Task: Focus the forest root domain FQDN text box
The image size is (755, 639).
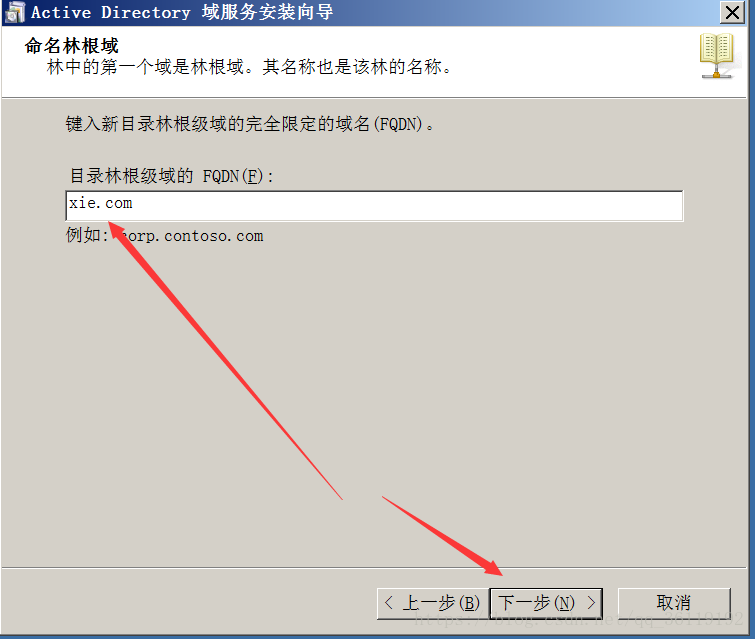Action: (374, 206)
